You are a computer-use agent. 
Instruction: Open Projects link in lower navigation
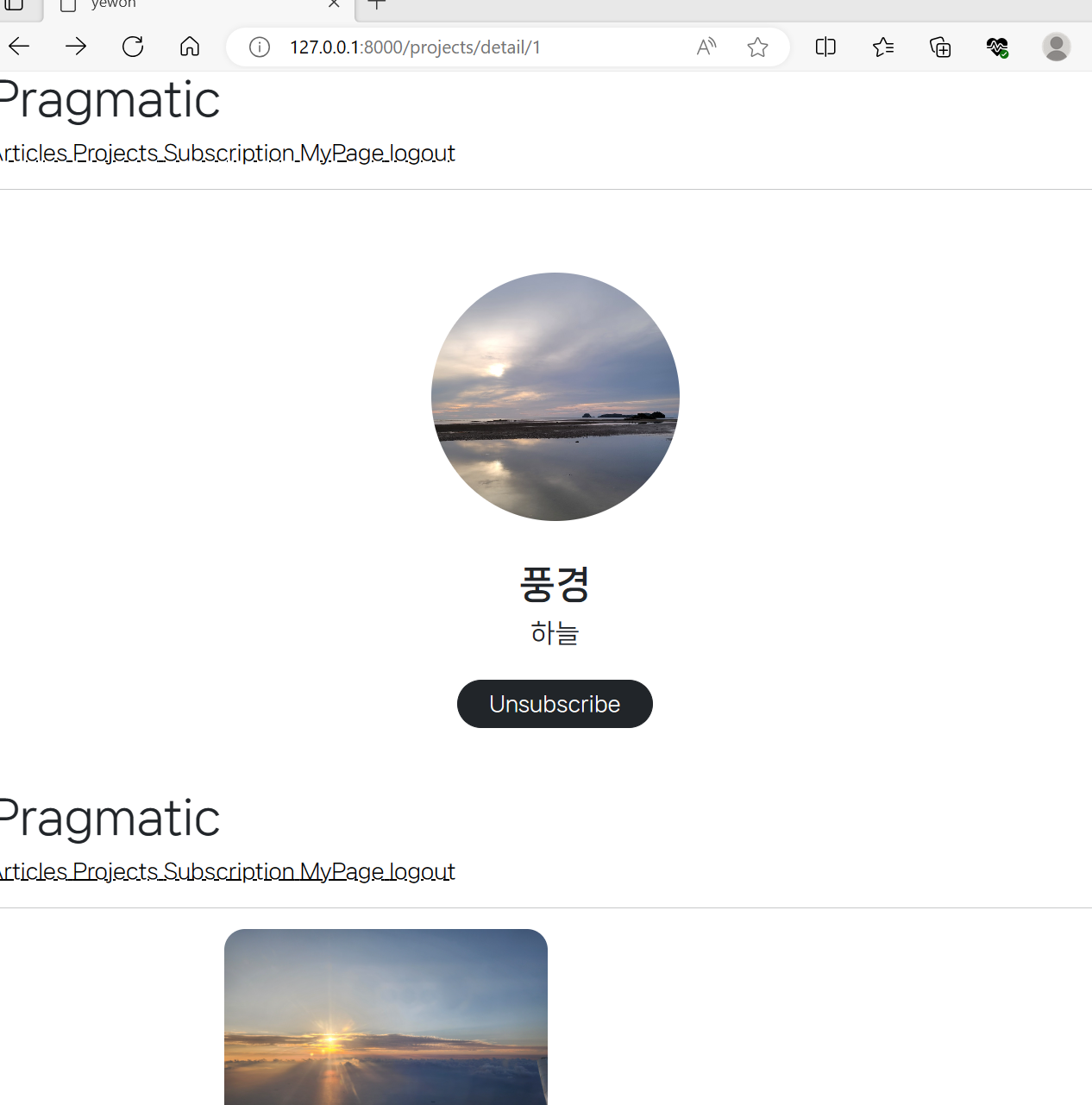(116, 871)
